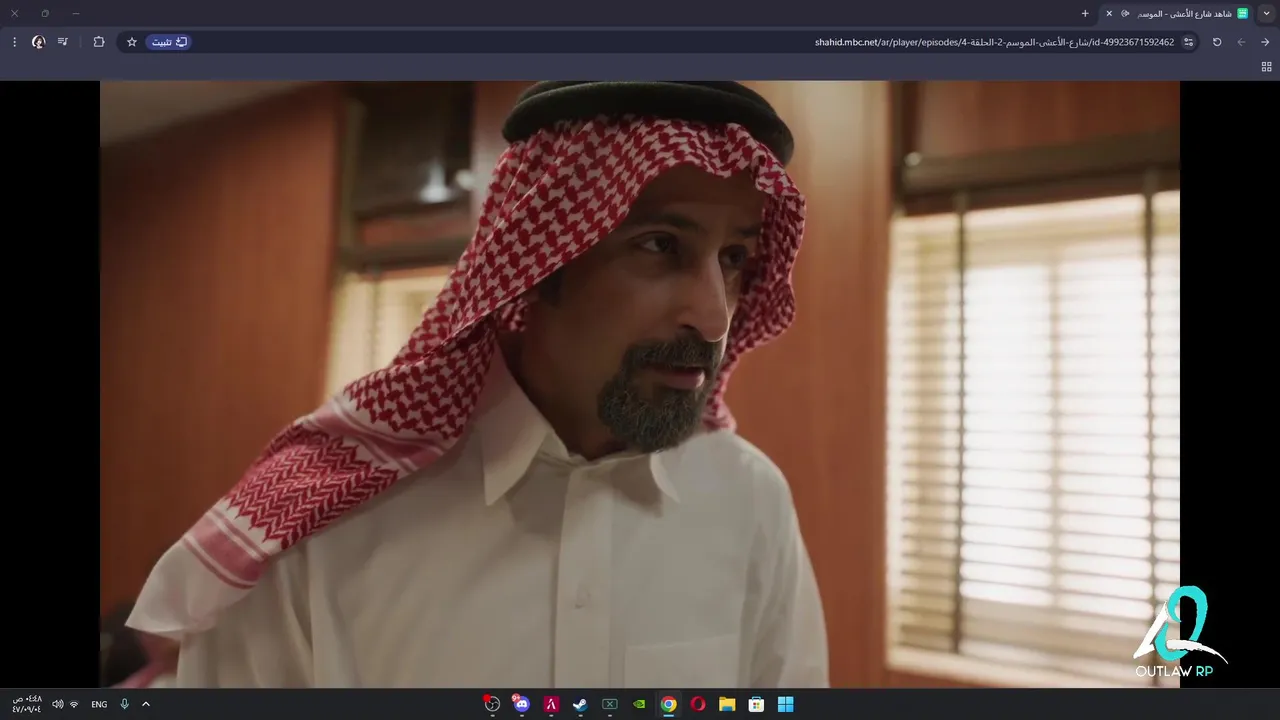Open the Chrome three-dot menu

coord(14,42)
